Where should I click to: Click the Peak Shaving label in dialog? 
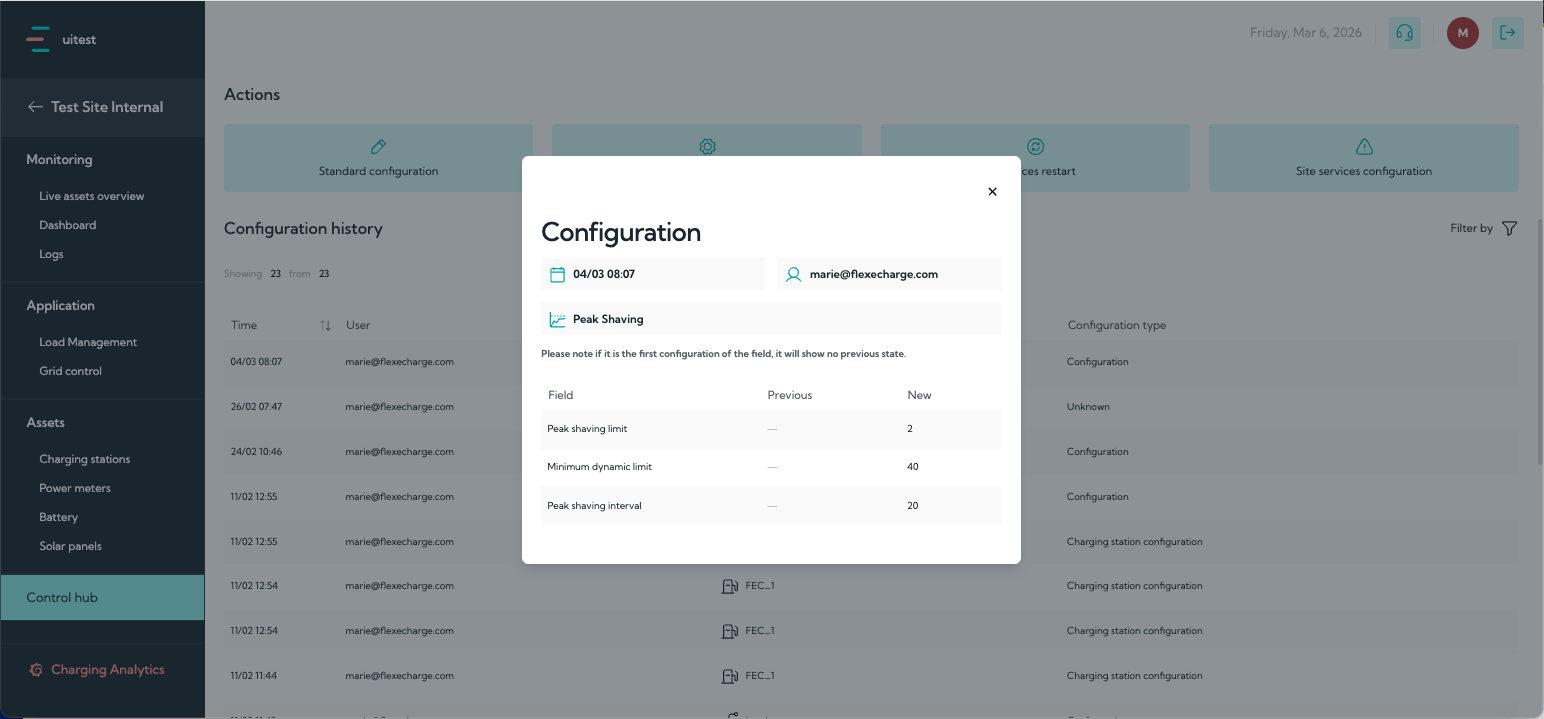click(x=608, y=320)
